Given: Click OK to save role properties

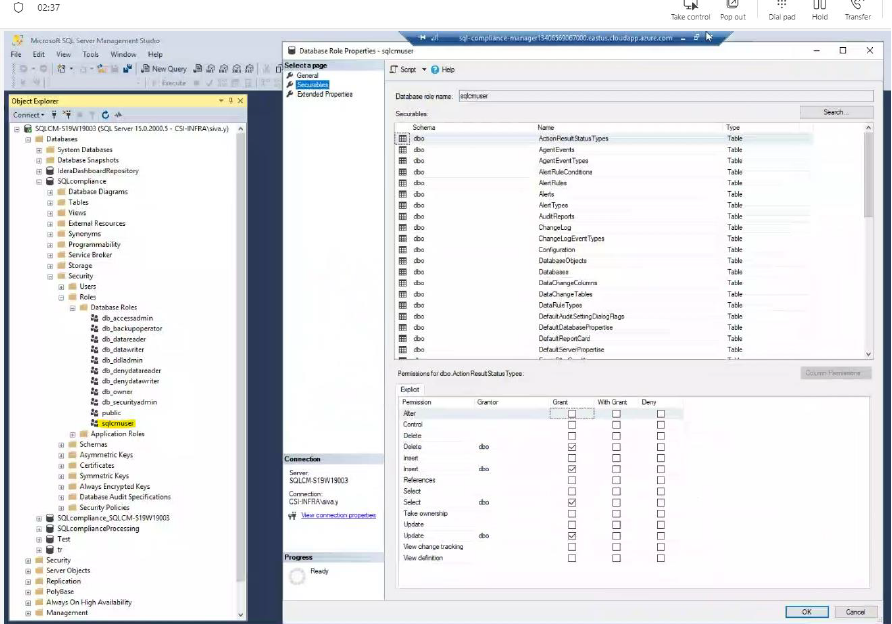Looking at the screenshot, I should pyautogui.click(x=807, y=612).
